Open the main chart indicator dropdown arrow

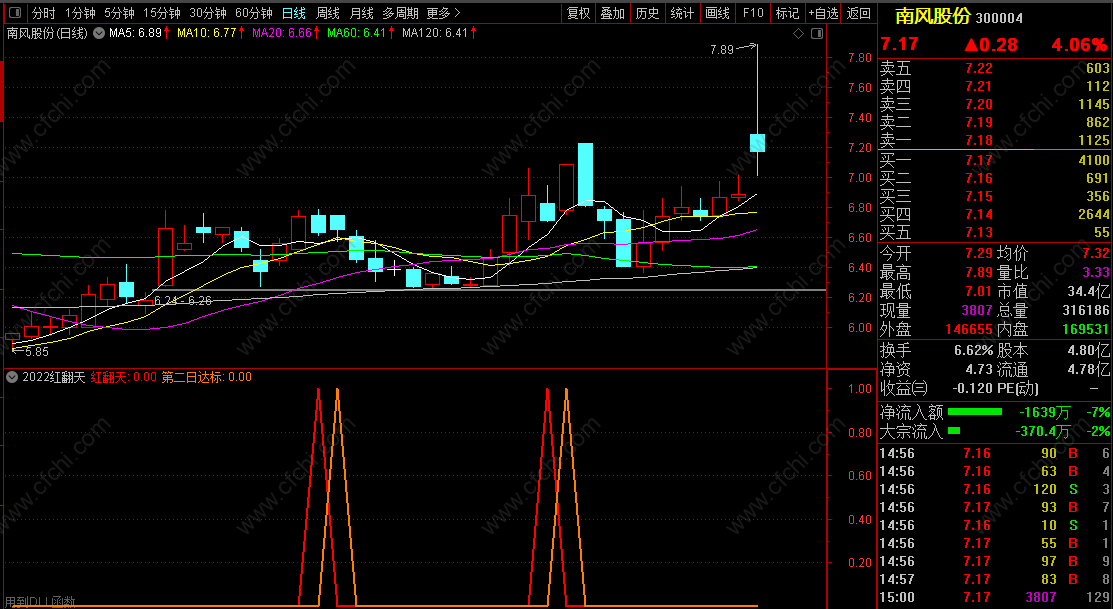click(x=98, y=33)
